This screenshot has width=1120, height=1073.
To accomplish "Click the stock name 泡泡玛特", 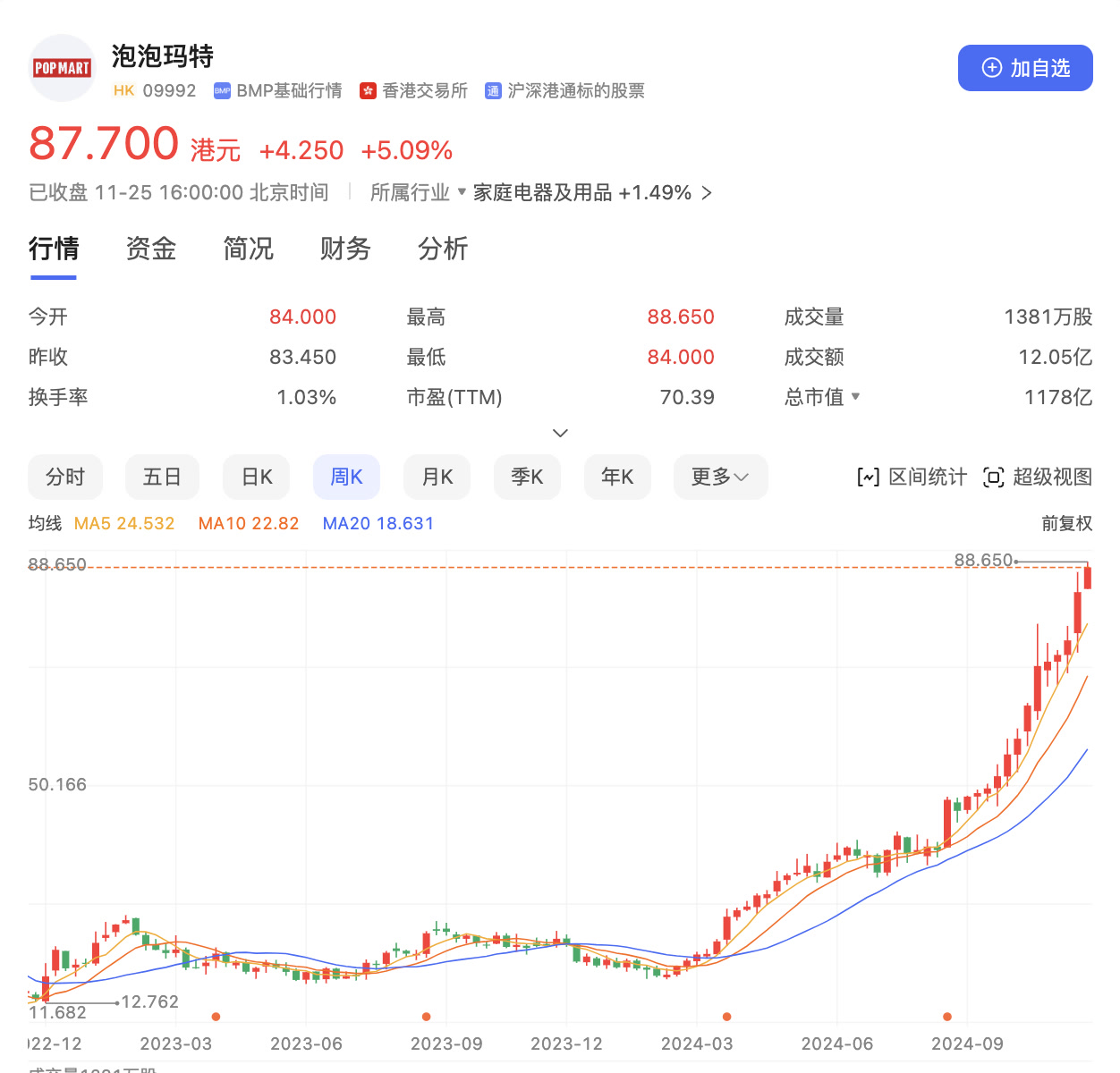I will (163, 56).
